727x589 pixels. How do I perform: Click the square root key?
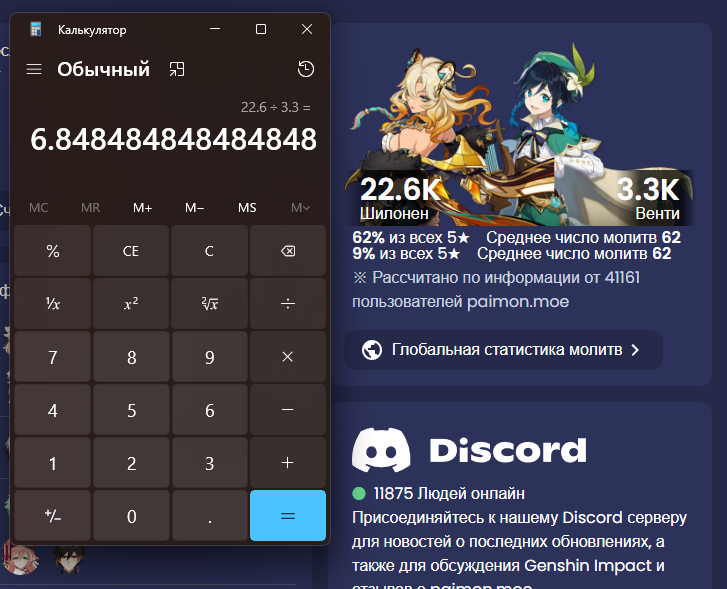(x=209, y=304)
